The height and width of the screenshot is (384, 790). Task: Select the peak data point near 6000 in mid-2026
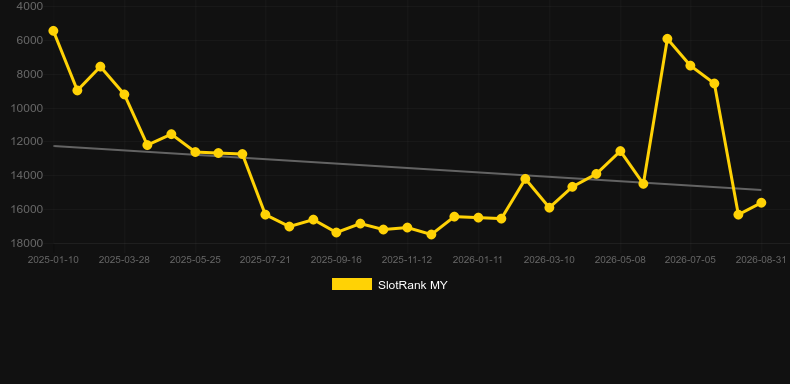pos(667,39)
